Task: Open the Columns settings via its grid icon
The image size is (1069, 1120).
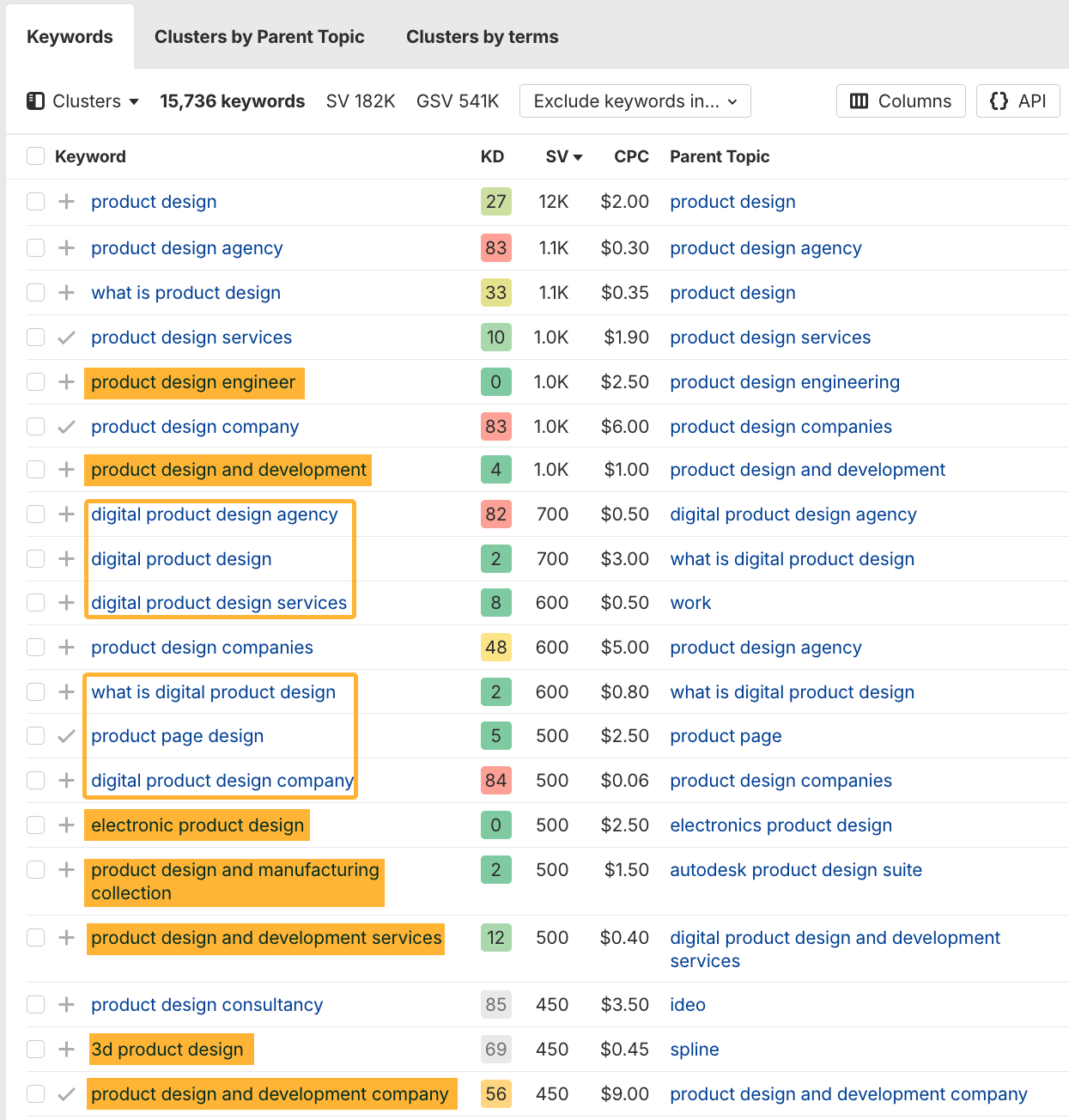Action: pos(859,100)
